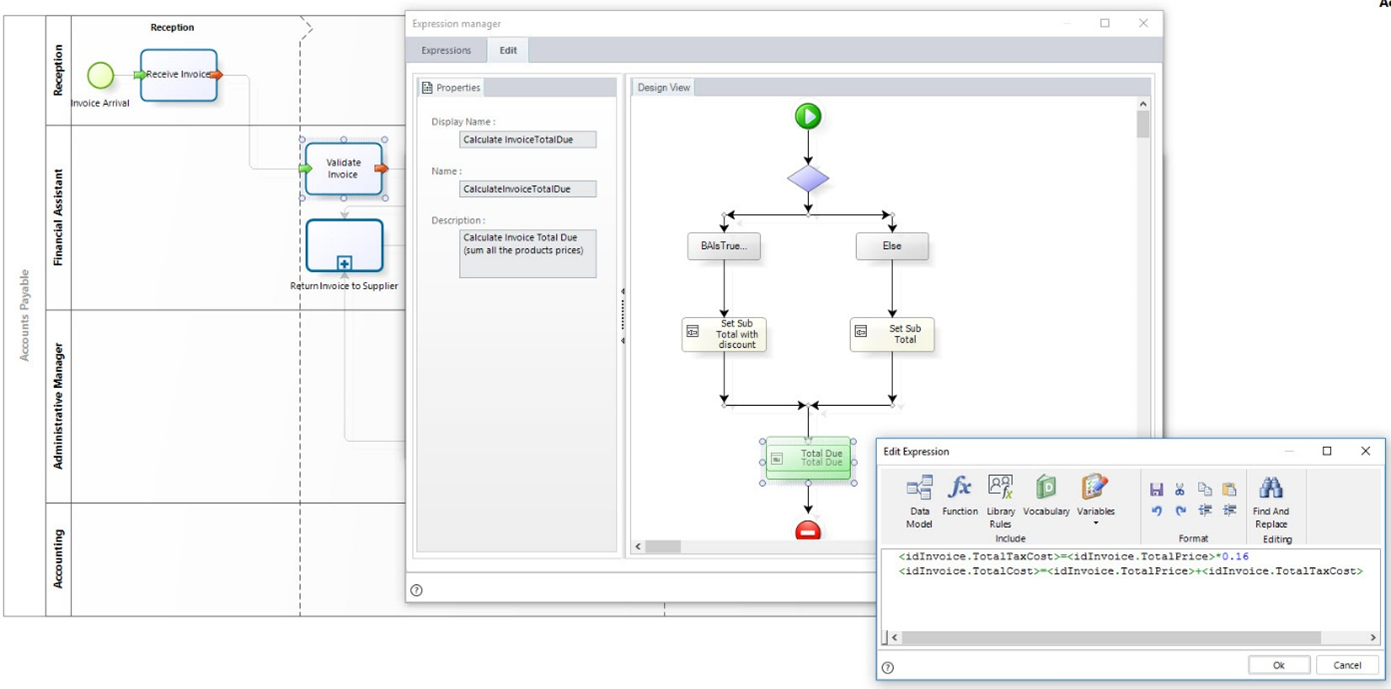Select the Validate Invoice task

point(343,168)
